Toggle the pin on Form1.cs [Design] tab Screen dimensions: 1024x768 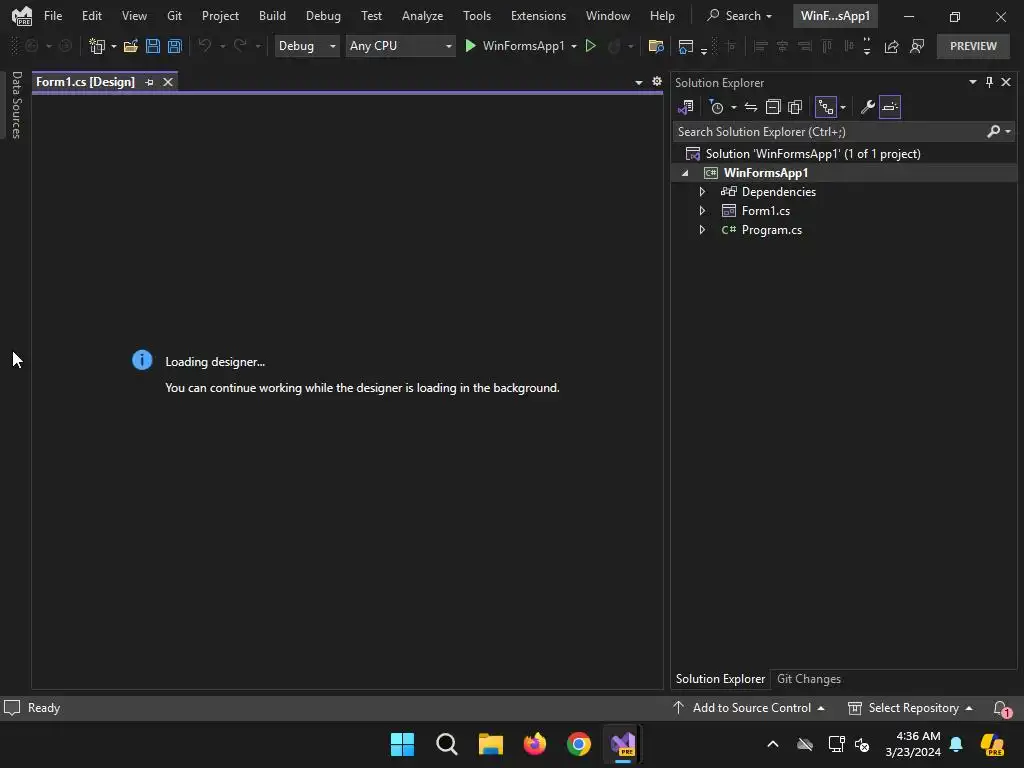pyautogui.click(x=150, y=82)
